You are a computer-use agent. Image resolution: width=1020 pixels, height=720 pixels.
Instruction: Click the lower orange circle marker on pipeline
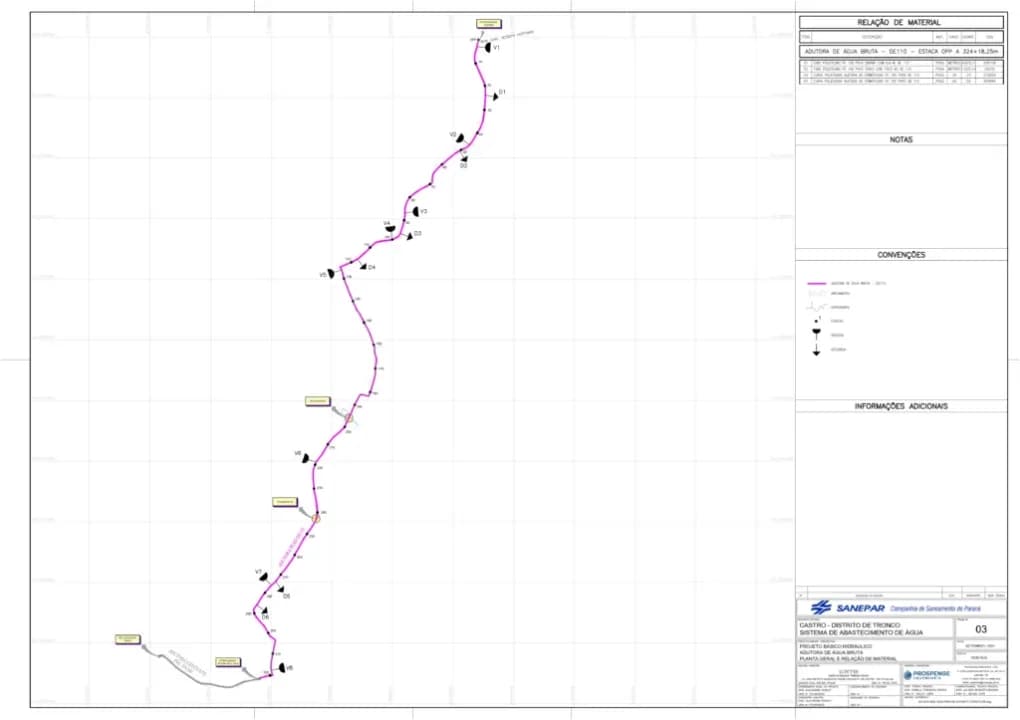[316, 518]
